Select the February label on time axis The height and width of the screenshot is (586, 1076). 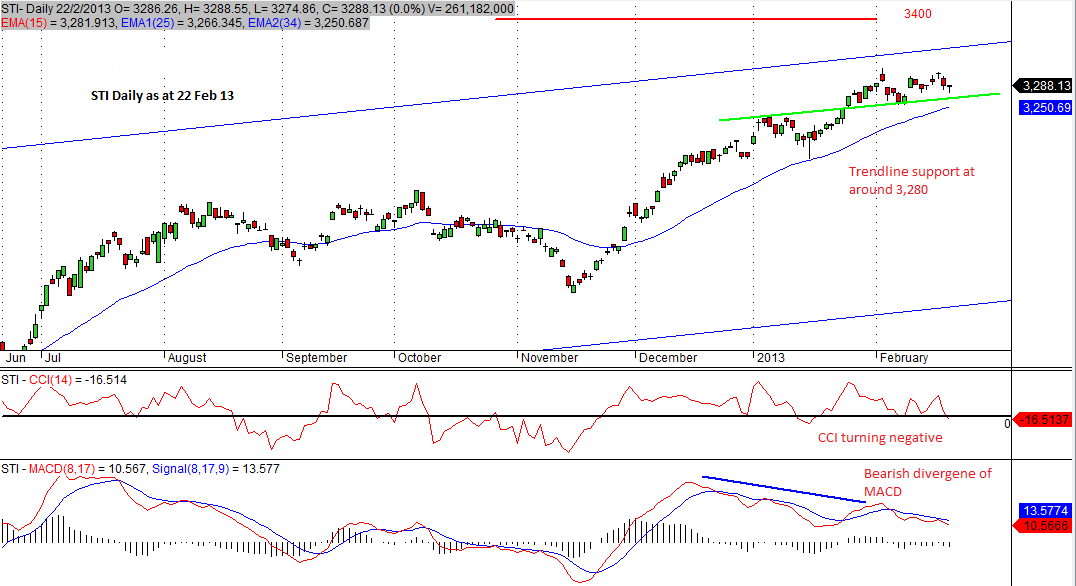pos(904,357)
